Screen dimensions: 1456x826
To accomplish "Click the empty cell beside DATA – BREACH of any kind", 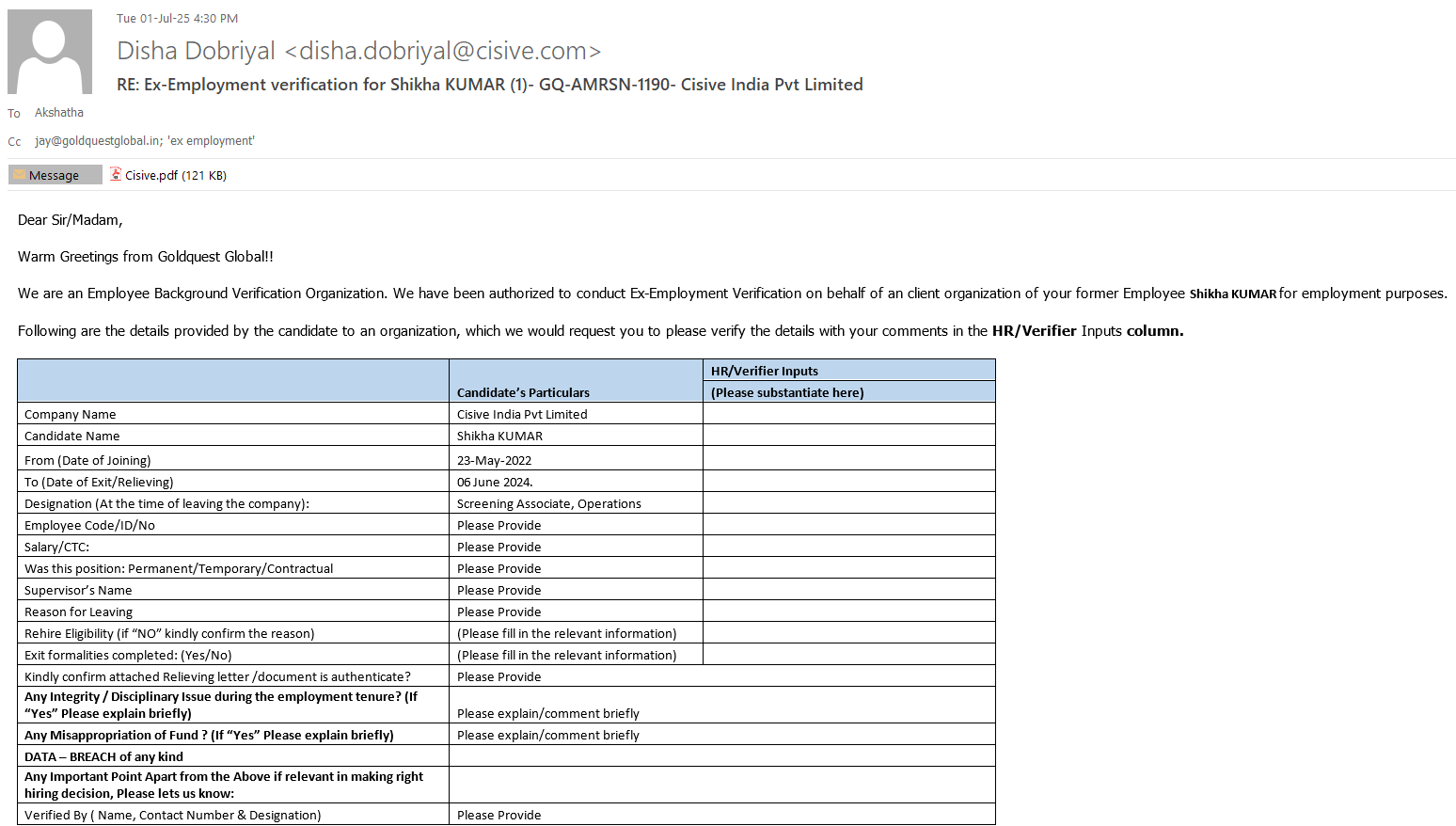I will coord(721,756).
